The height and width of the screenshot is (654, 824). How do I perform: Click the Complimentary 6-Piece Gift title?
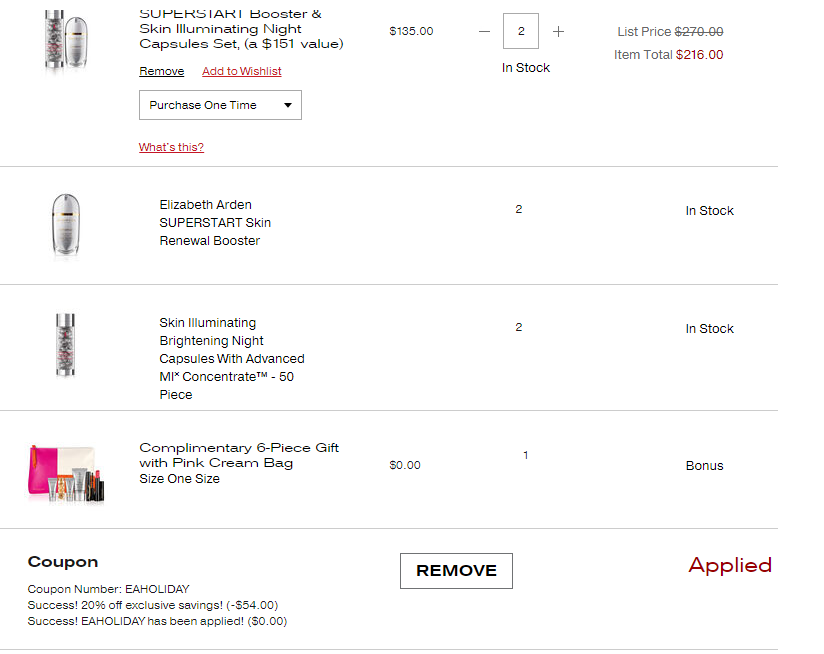coord(239,455)
